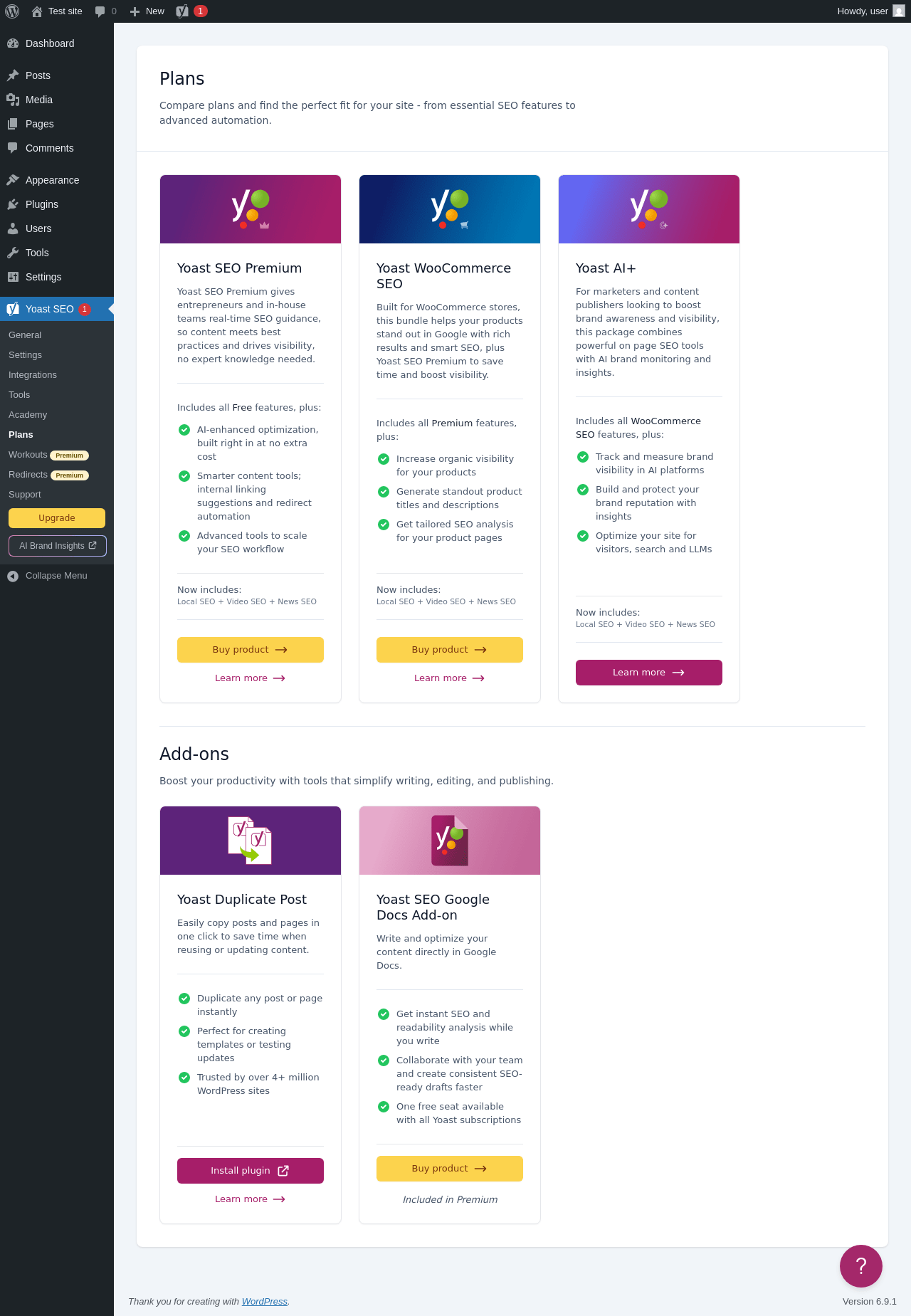
Task: Click Version 6.9.1 footer text
Action: pyautogui.click(x=870, y=1302)
